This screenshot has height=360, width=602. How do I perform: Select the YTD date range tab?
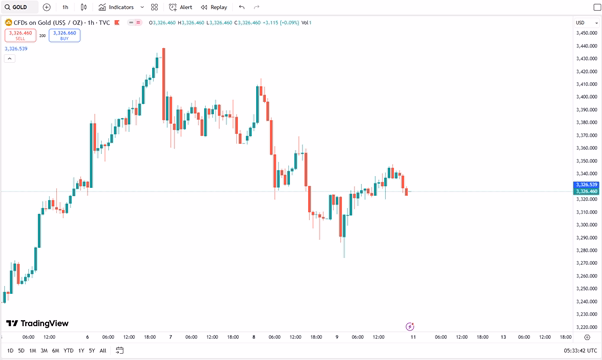[x=68, y=350]
